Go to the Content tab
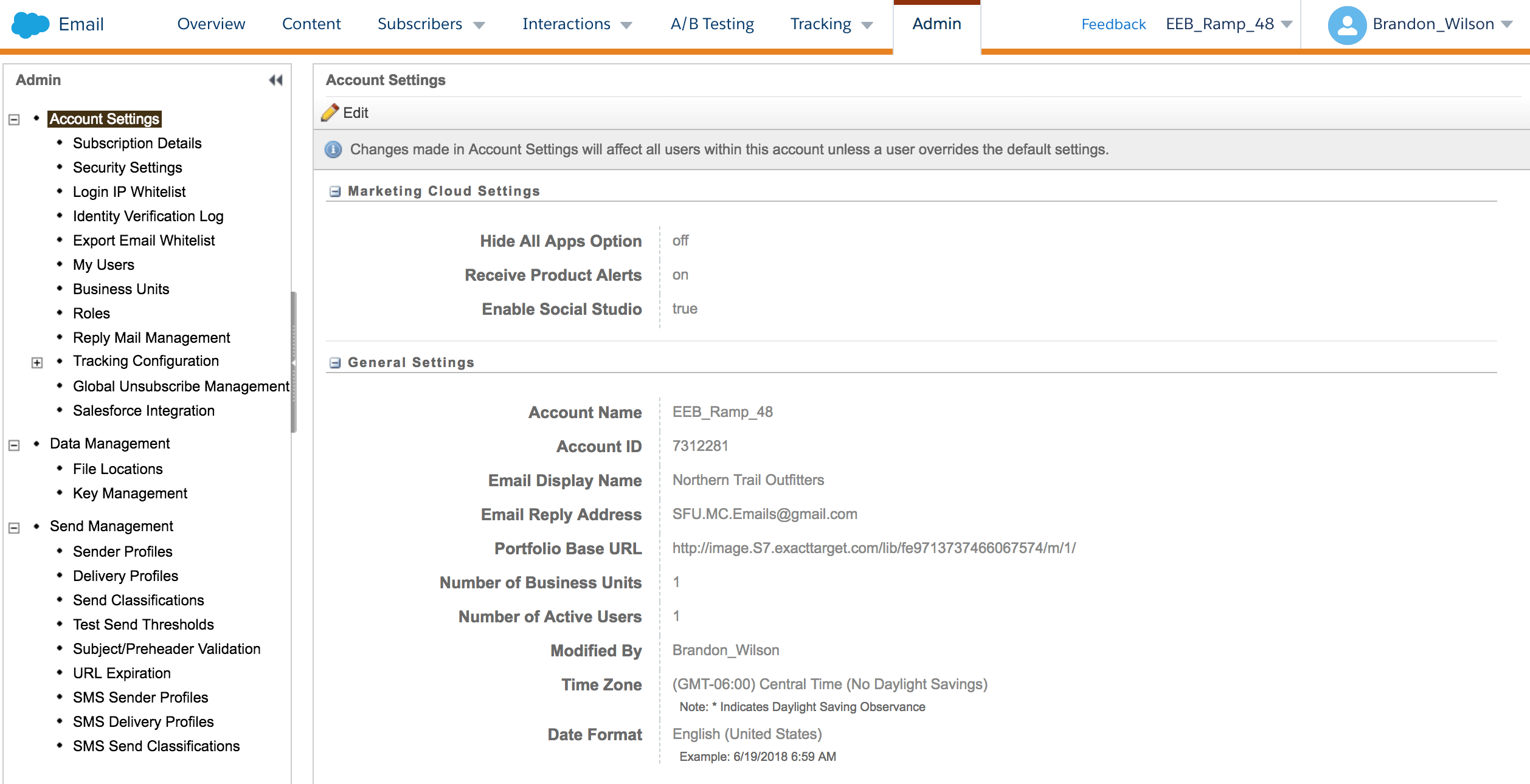 [311, 24]
